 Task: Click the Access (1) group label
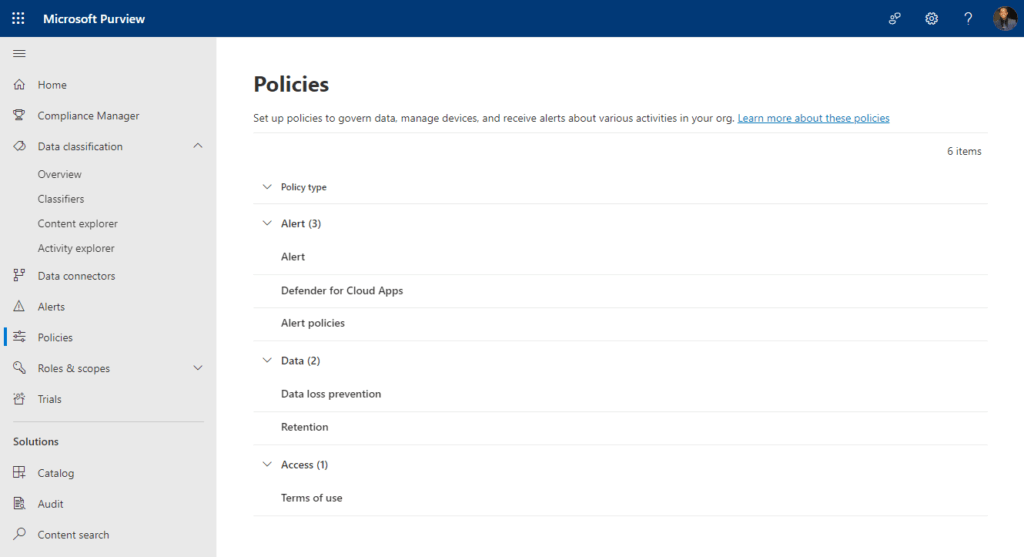coord(304,464)
